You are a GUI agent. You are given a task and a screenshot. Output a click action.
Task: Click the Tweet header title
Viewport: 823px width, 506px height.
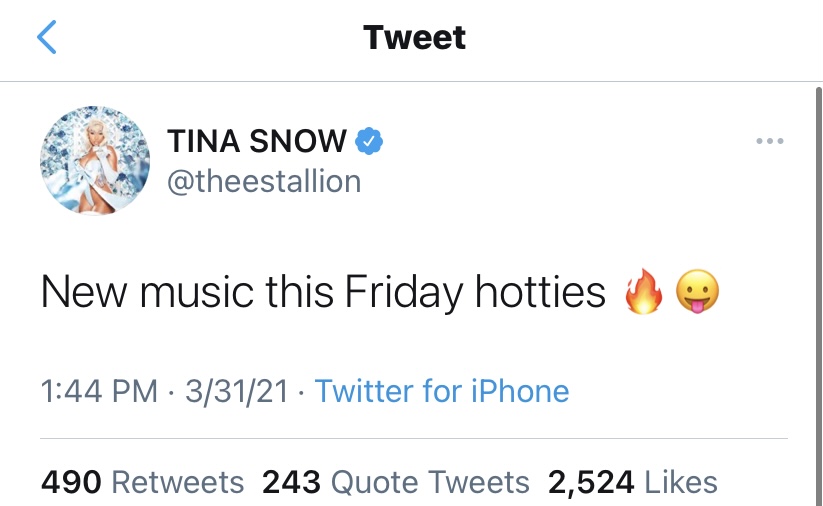click(414, 37)
